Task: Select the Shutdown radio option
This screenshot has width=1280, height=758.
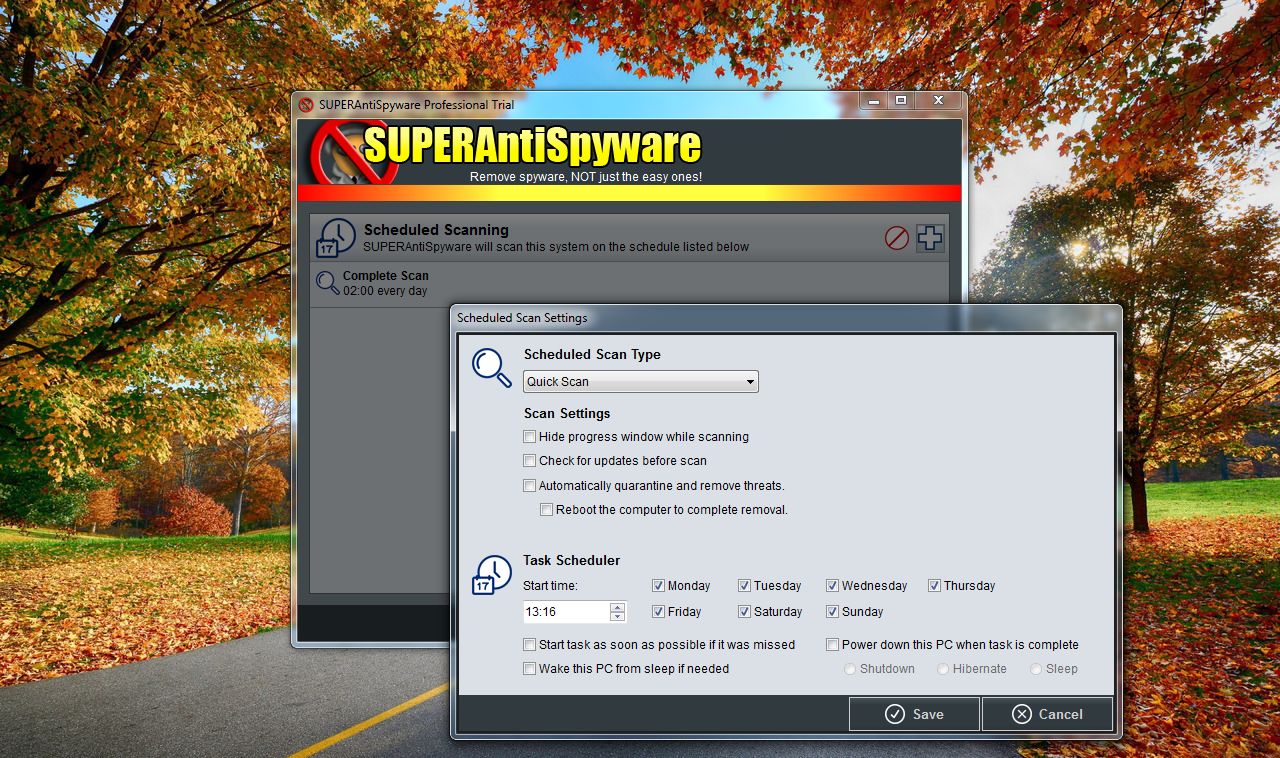Action: [x=851, y=669]
